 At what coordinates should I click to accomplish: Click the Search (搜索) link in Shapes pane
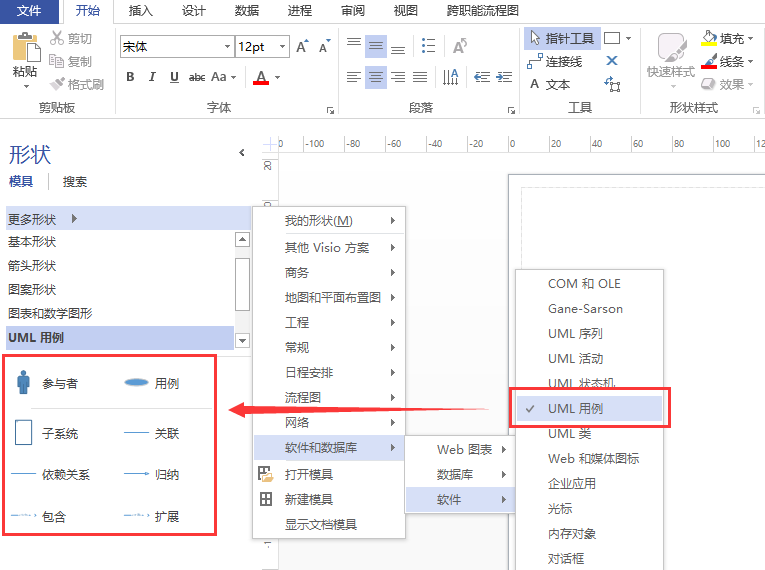(x=75, y=182)
